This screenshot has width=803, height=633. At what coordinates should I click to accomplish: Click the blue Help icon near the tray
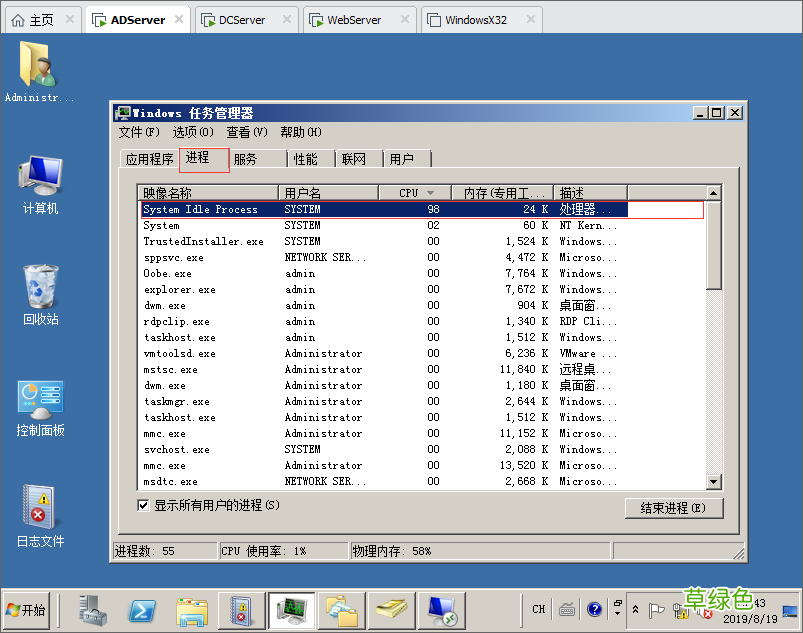(597, 609)
